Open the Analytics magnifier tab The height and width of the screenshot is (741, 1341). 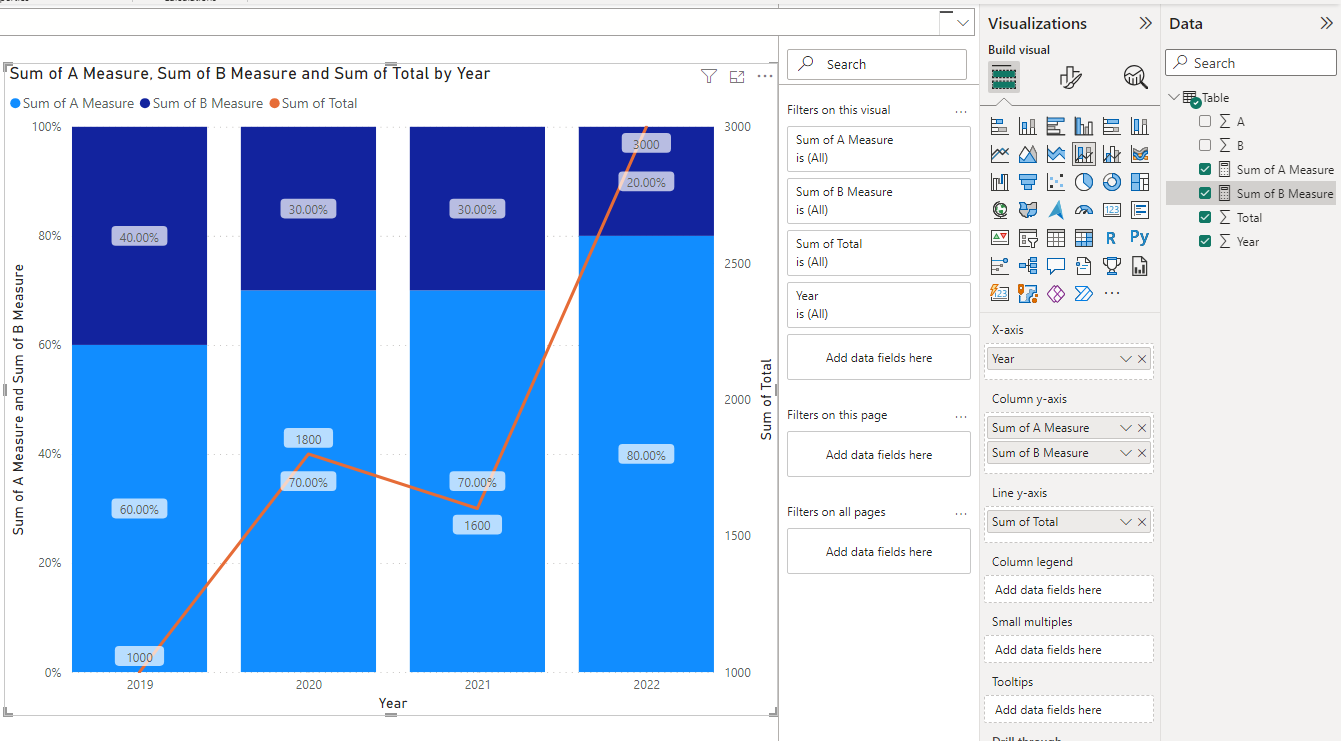(x=1135, y=77)
